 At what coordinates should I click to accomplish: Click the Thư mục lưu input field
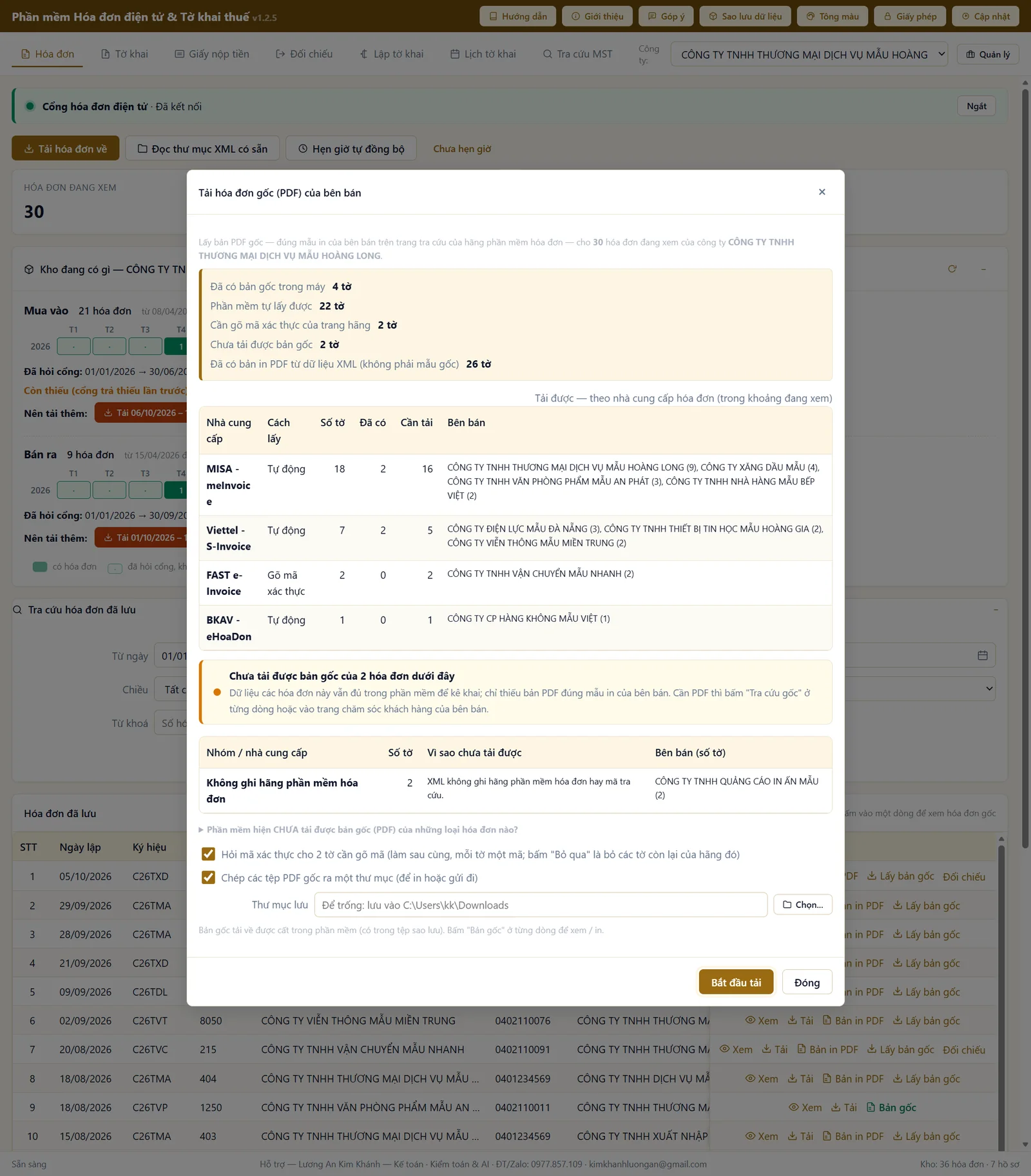click(541, 905)
